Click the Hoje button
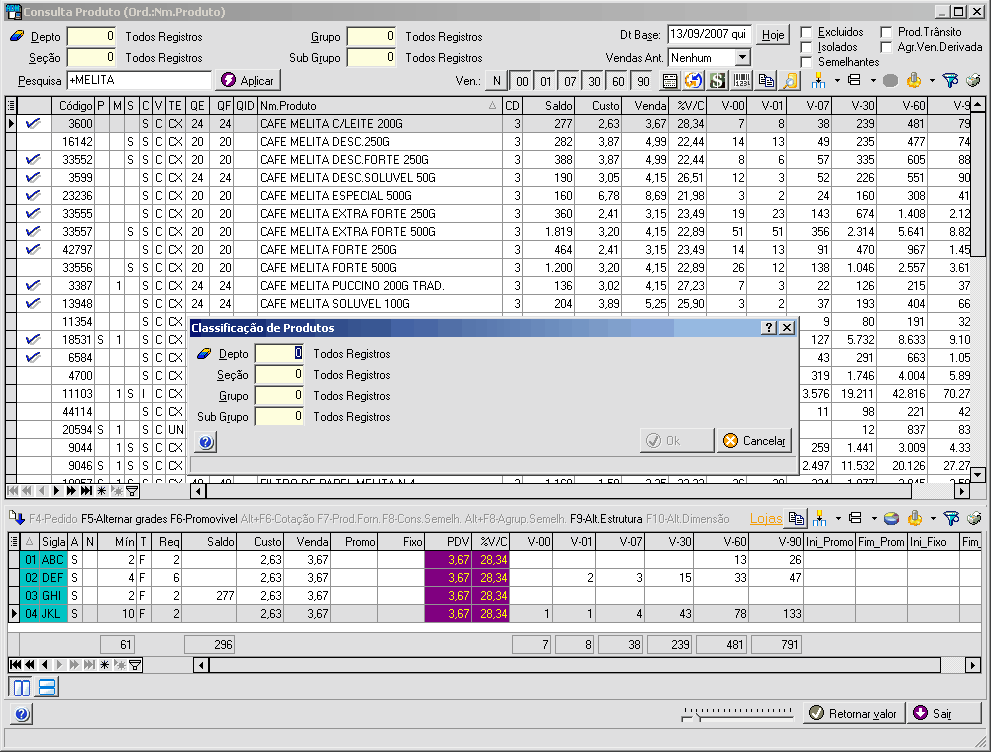Image resolution: width=991 pixels, height=752 pixels. (773, 35)
